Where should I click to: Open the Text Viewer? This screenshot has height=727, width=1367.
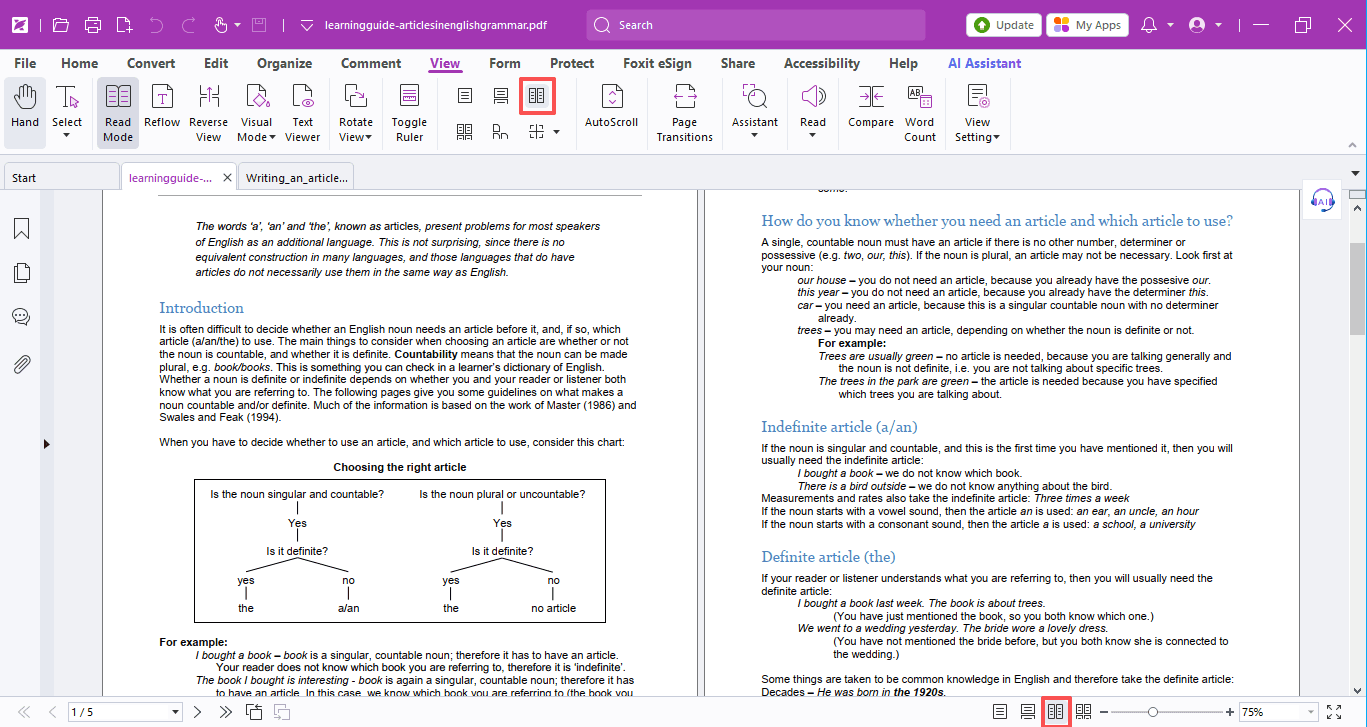coord(302,112)
